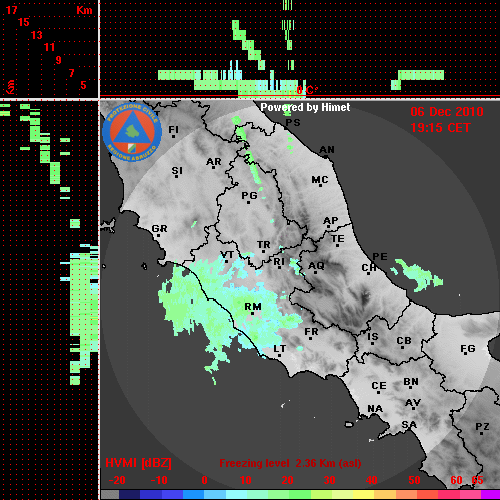Click the Powered by Himet text
The image size is (500, 500).
point(305,107)
